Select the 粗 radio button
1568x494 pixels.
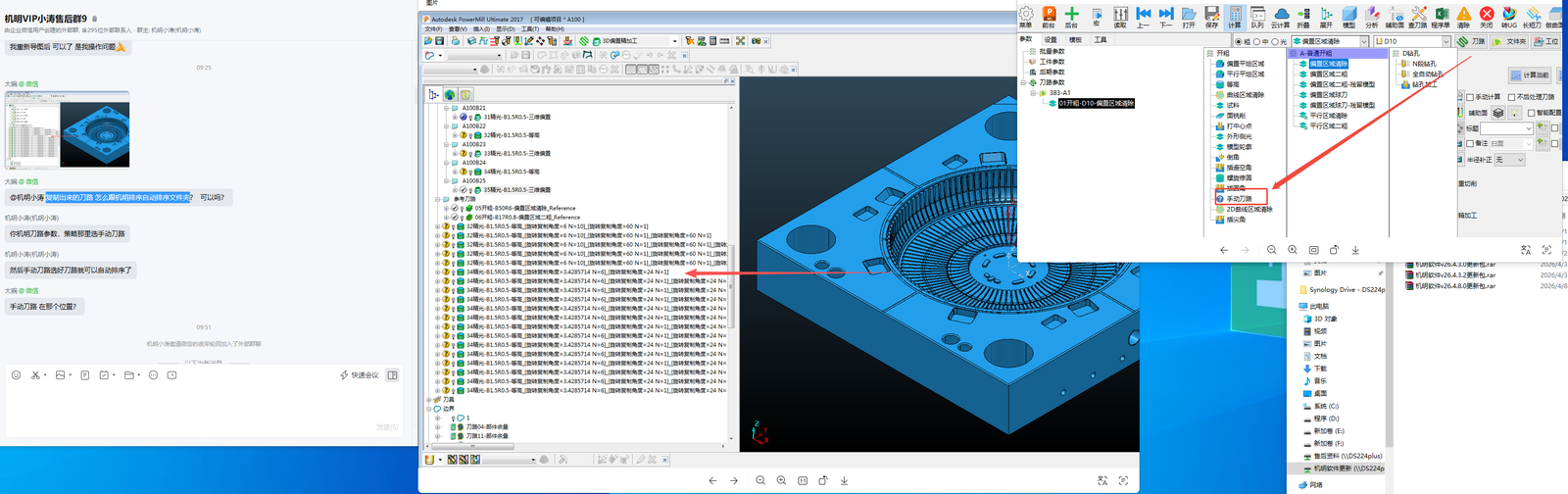pos(1239,42)
